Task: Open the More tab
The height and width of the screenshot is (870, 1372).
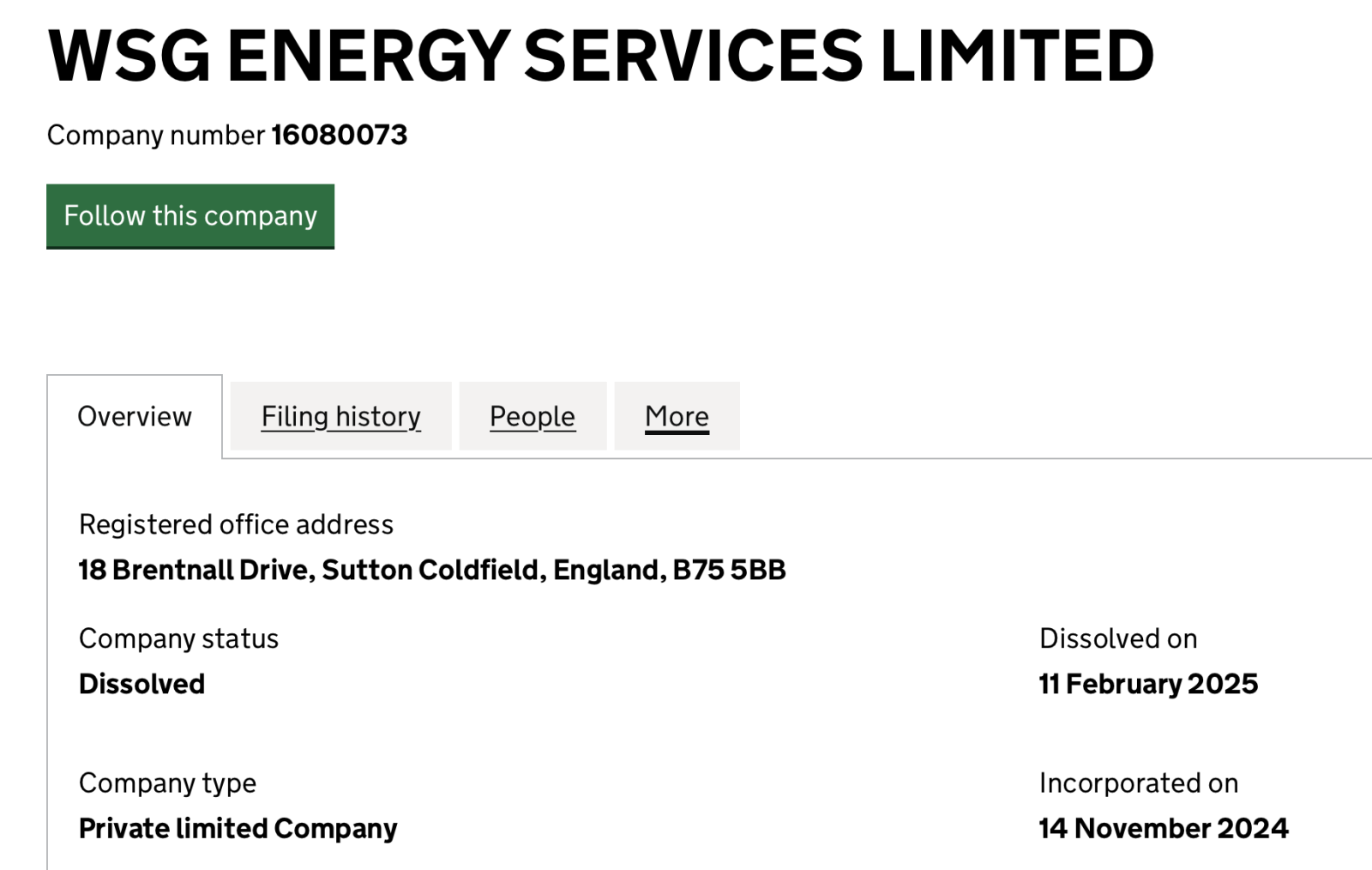Action: (677, 417)
